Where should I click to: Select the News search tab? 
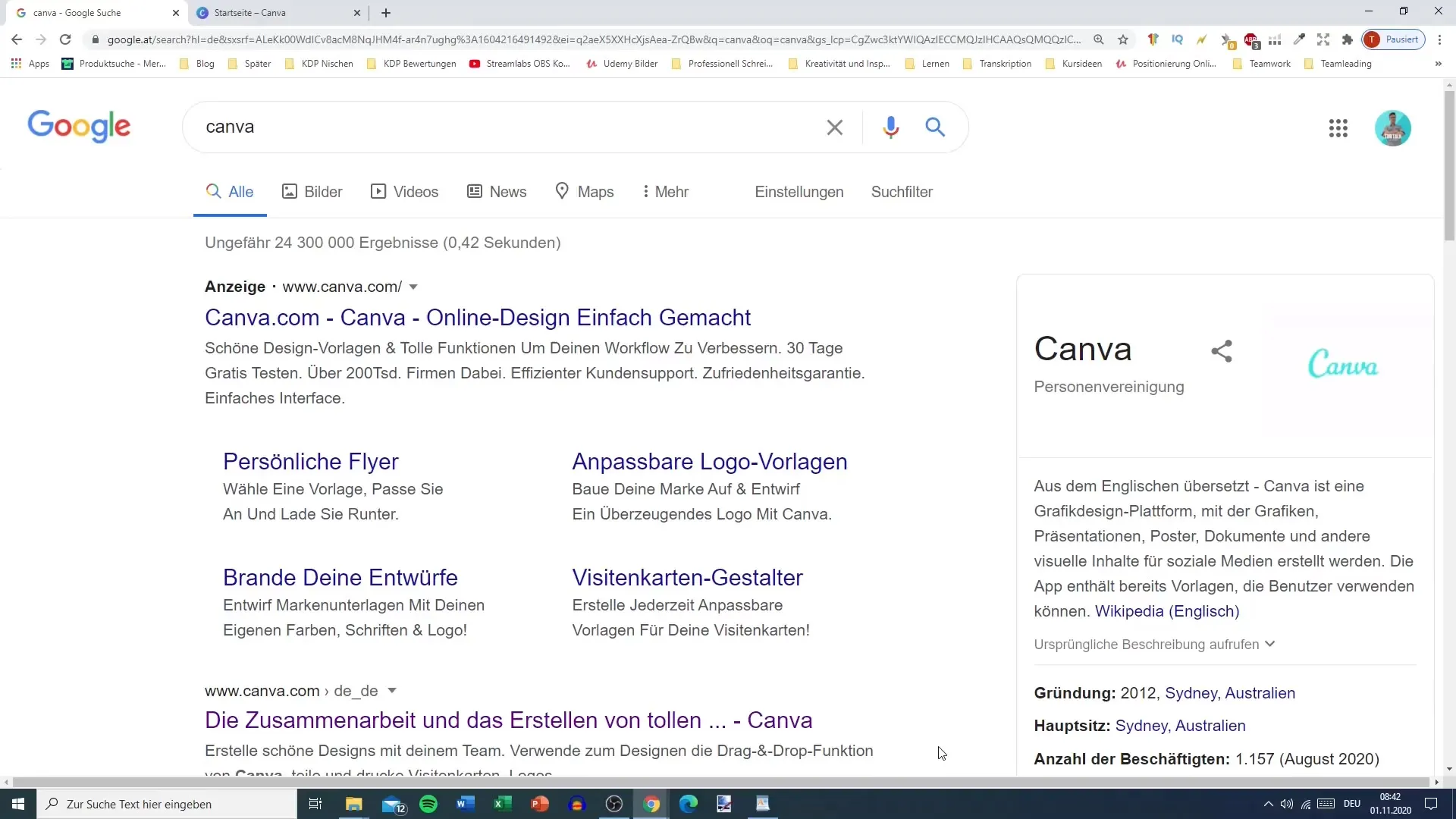497,192
